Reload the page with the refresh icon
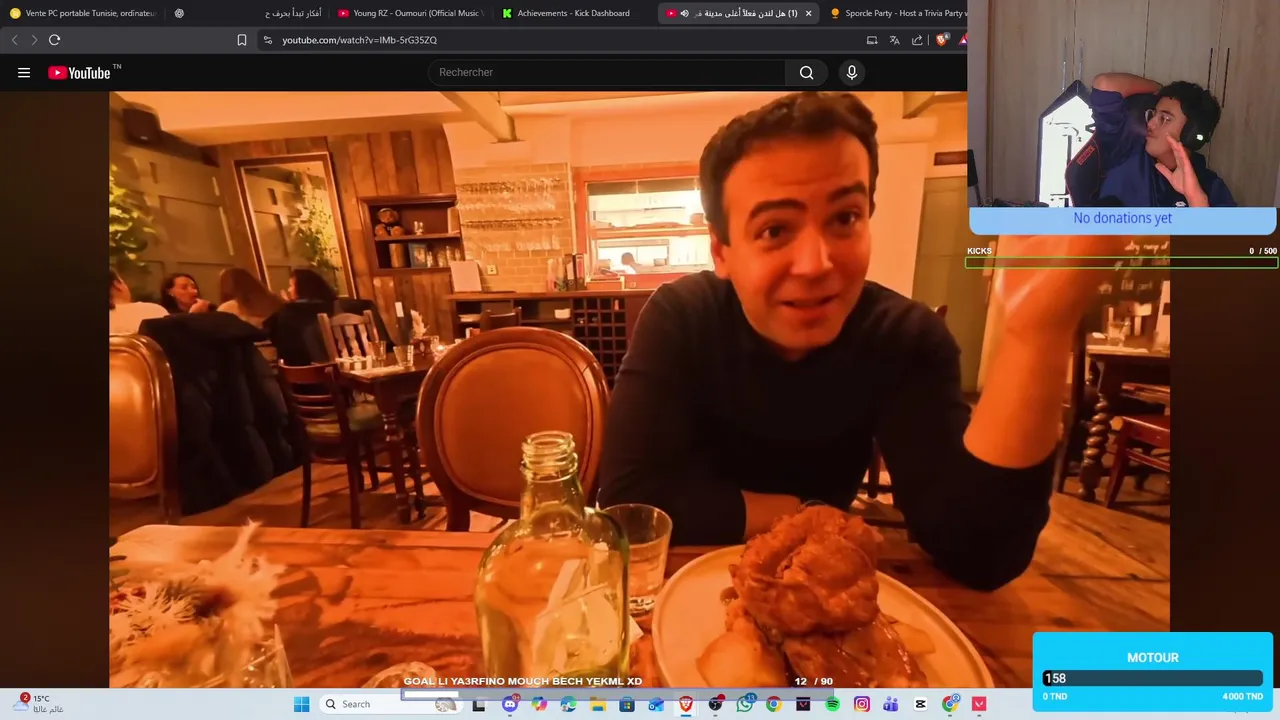Viewport: 1280px width, 720px height. point(54,40)
